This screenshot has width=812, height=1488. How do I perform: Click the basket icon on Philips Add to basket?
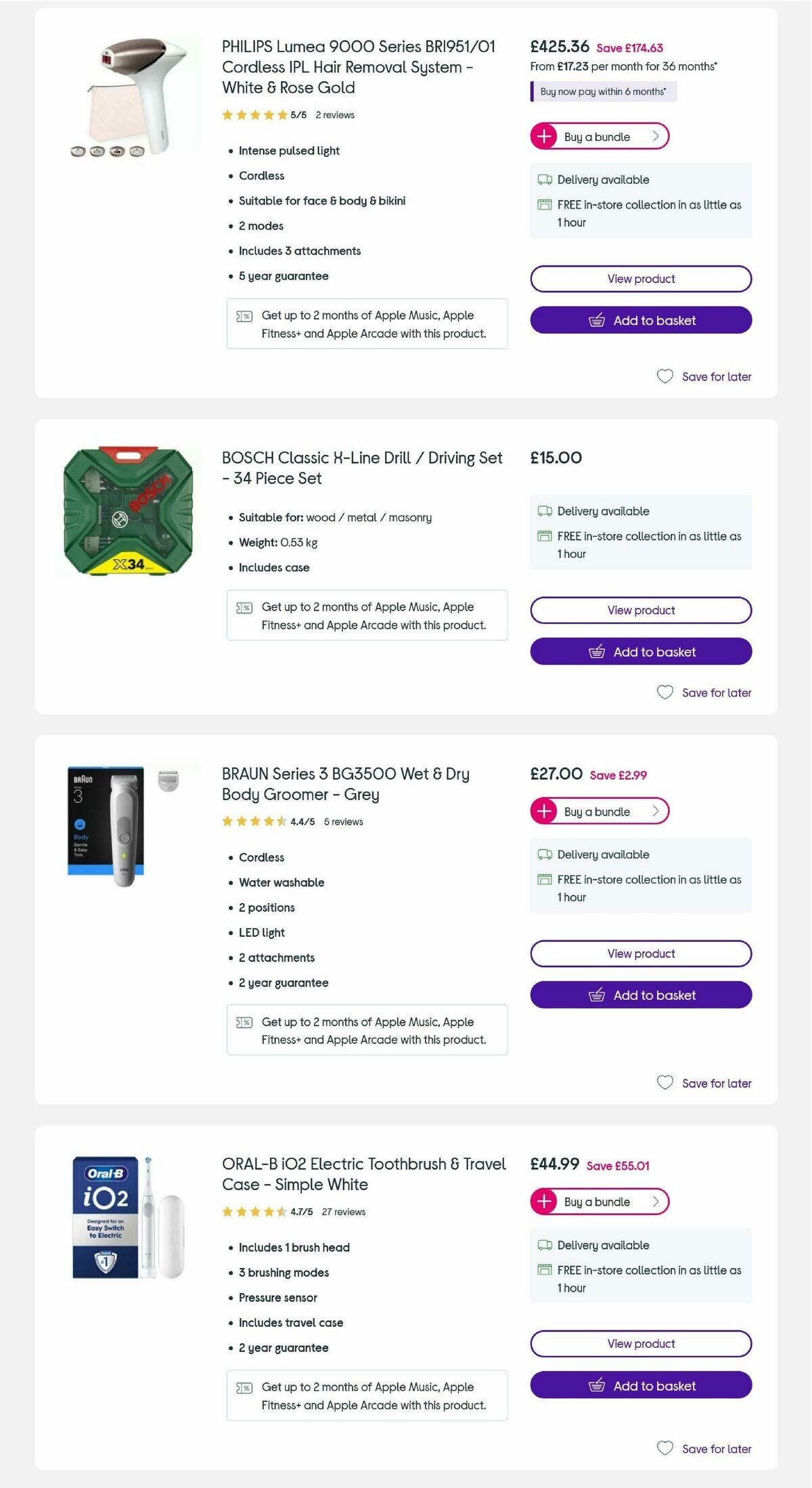pyautogui.click(x=596, y=320)
